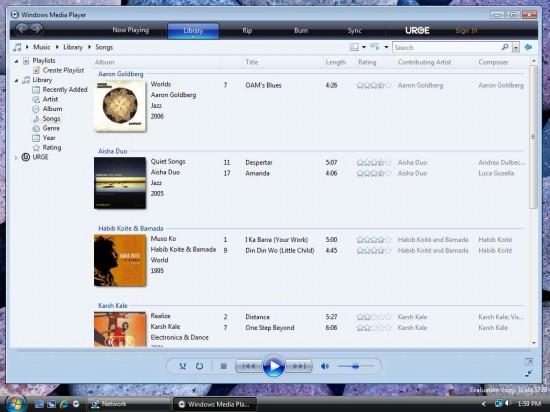
Task: Click Songs in the breadcrumb
Action: tap(104, 47)
